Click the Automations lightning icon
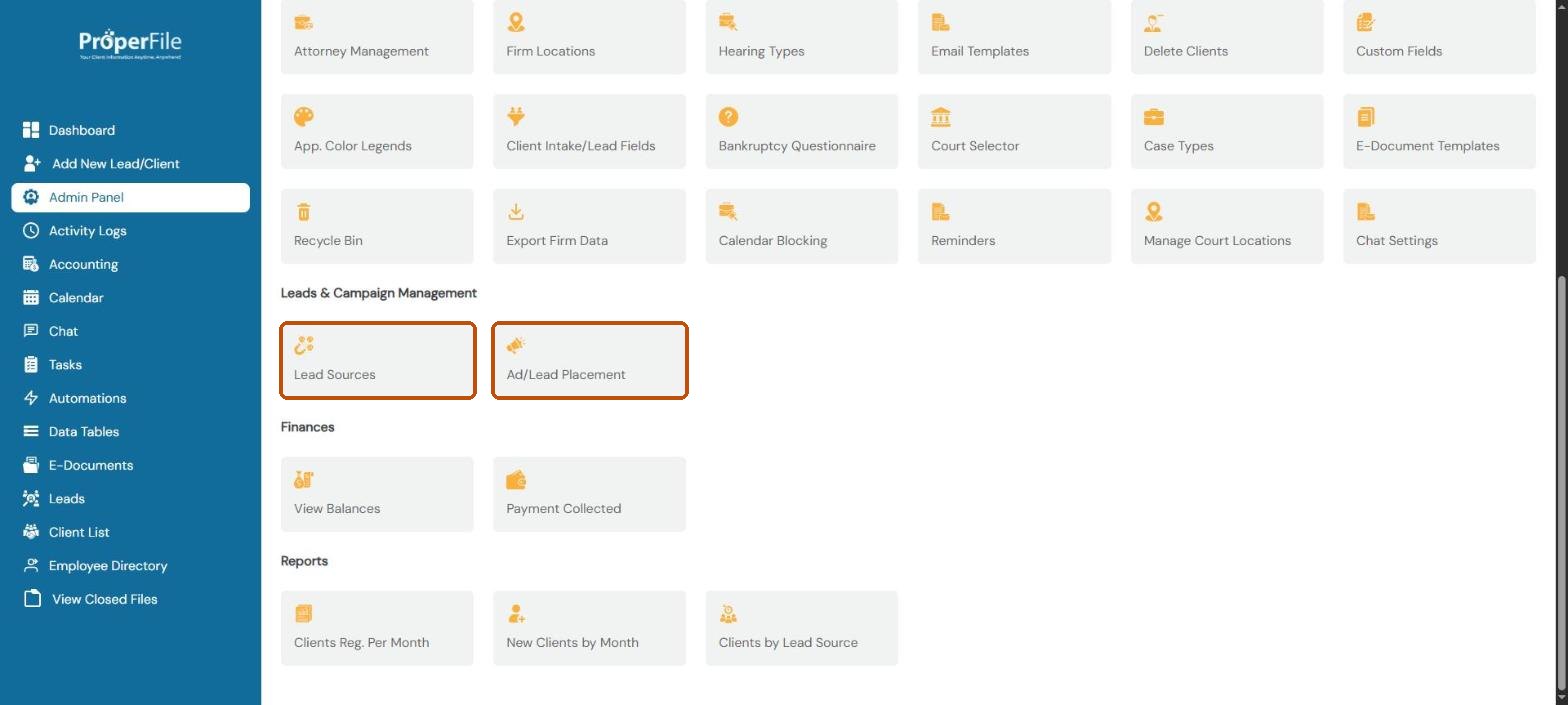This screenshot has height=705, width=1568. (31, 398)
